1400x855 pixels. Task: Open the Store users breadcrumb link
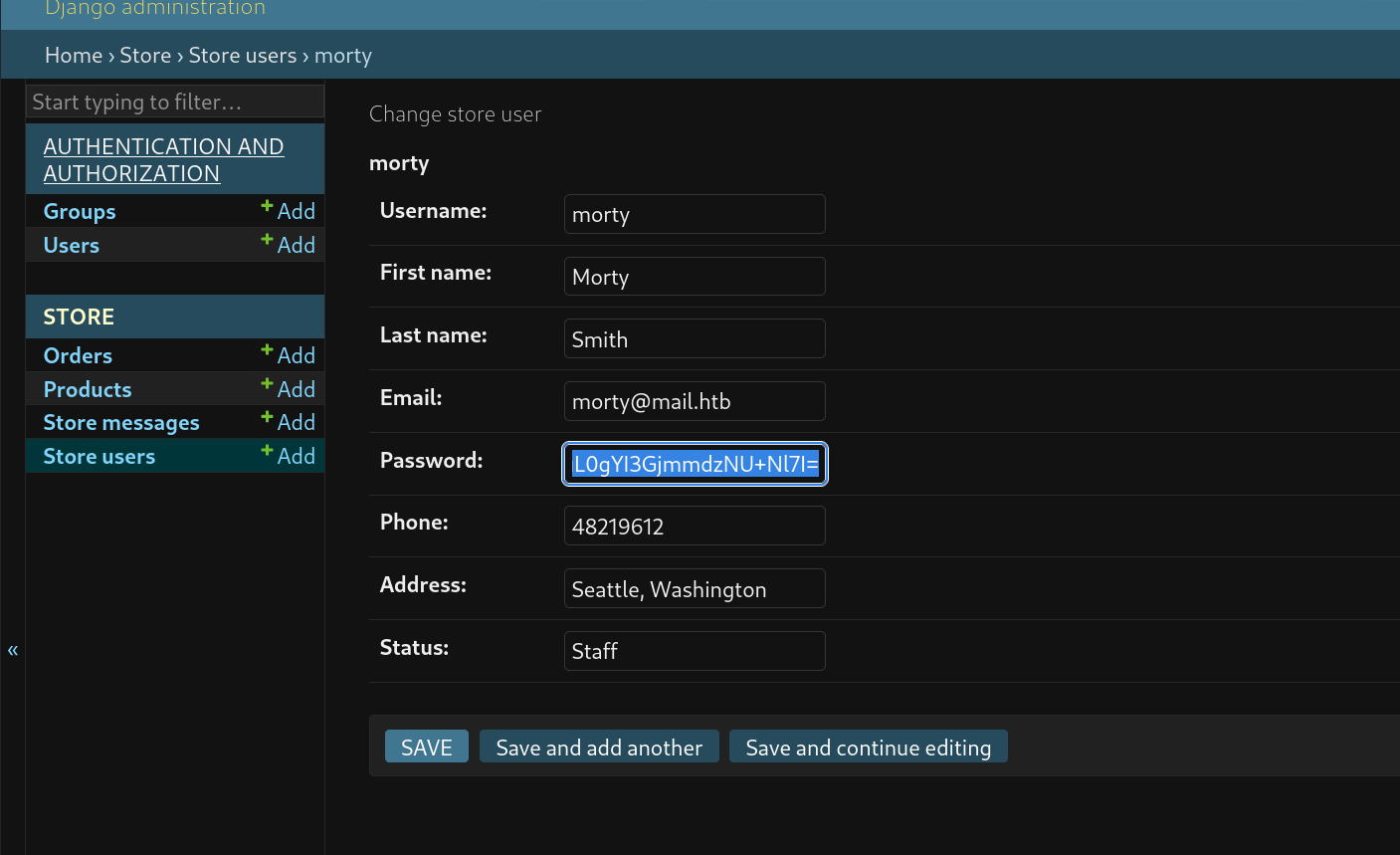click(243, 56)
